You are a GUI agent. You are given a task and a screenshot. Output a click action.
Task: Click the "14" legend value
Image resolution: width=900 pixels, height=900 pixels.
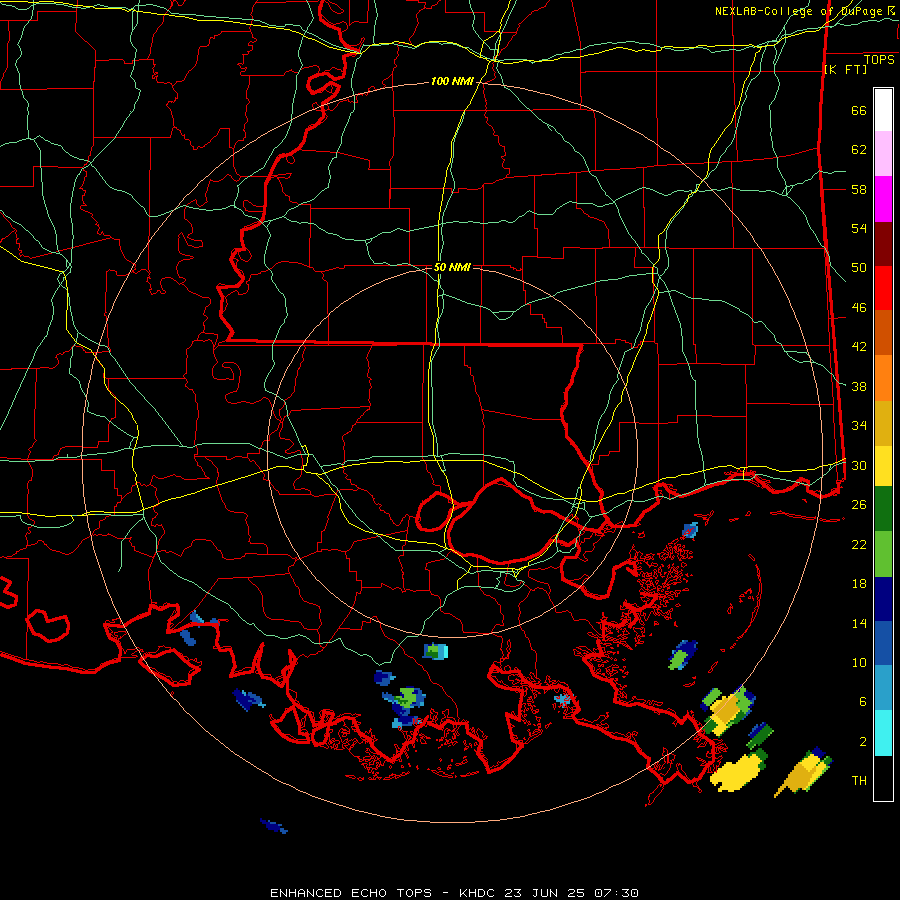pos(859,624)
